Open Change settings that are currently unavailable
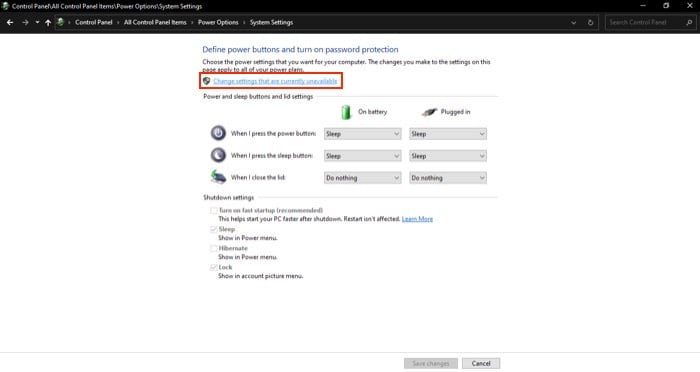 pyautogui.click(x=275, y=81)
